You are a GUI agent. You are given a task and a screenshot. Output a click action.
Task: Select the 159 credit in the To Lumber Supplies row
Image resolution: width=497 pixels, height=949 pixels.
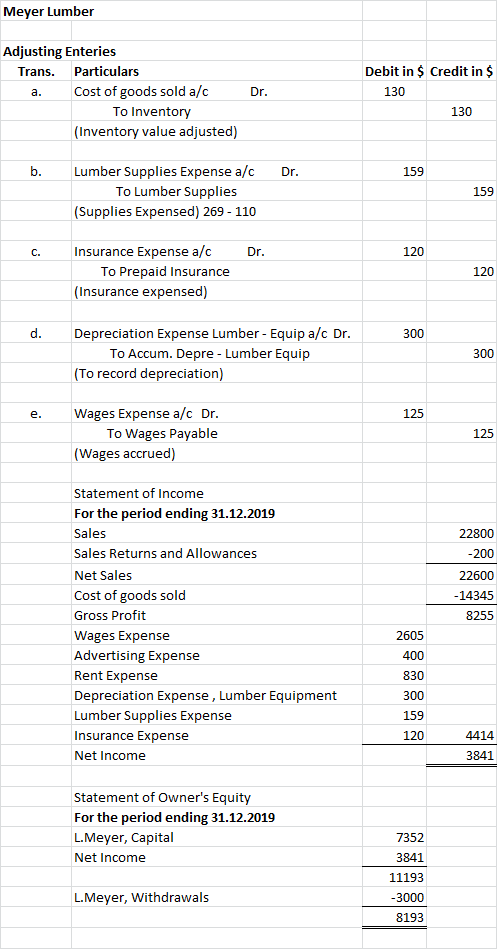click(x=484, y=192)
